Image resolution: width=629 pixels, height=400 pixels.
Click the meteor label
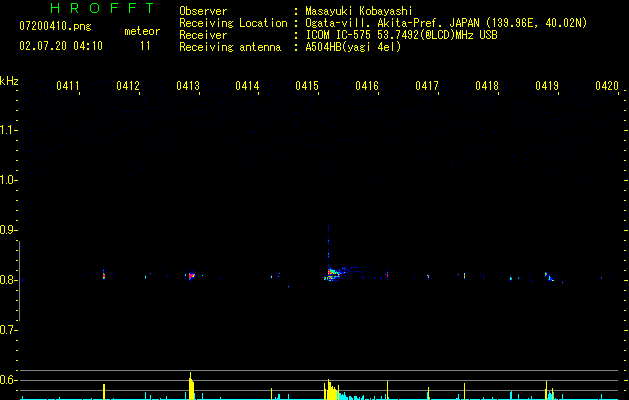click(142, 31)
